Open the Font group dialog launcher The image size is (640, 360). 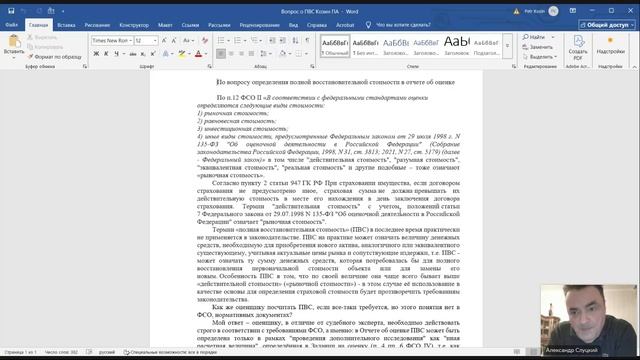(x=209, y=66)
